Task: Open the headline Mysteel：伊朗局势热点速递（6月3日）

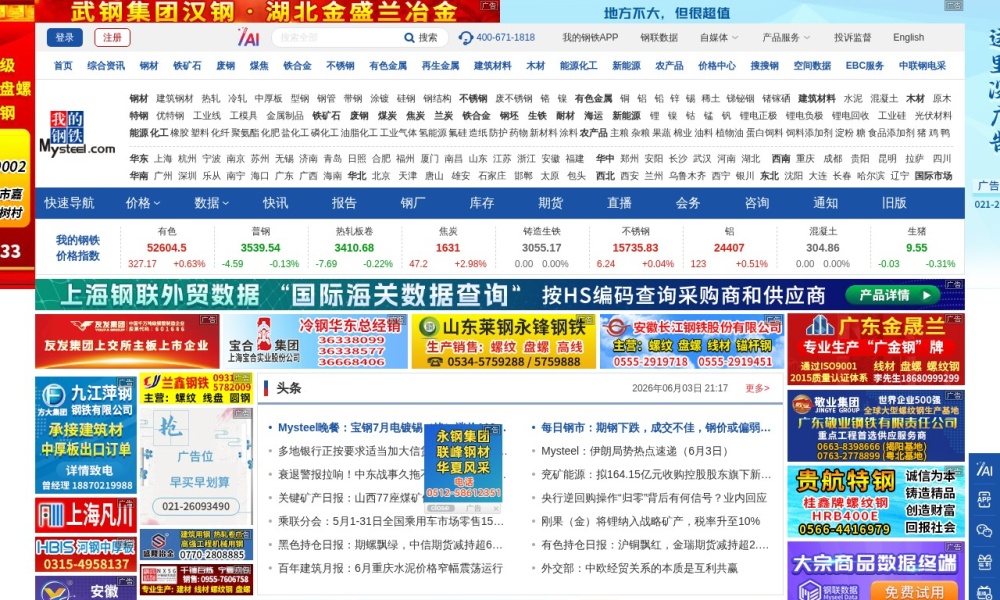Action: (635, 451)
